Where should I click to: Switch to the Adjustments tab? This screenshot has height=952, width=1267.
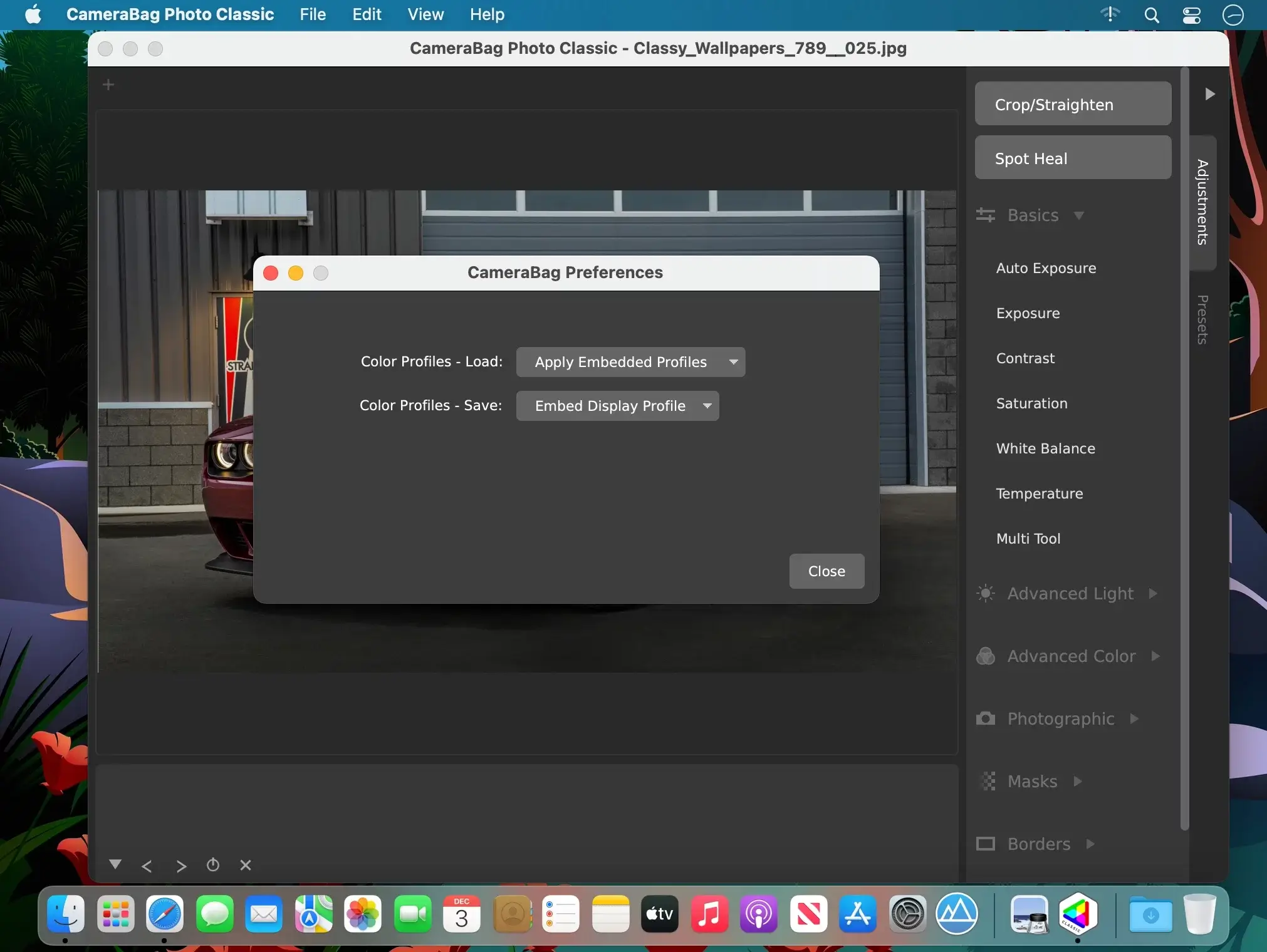pyautogui.click(x=1202, y=202)
